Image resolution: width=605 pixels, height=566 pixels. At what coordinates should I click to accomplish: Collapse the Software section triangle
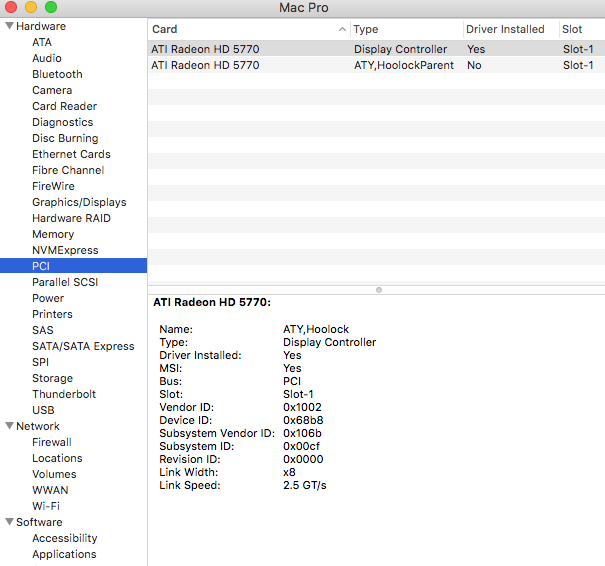point(10,522)
